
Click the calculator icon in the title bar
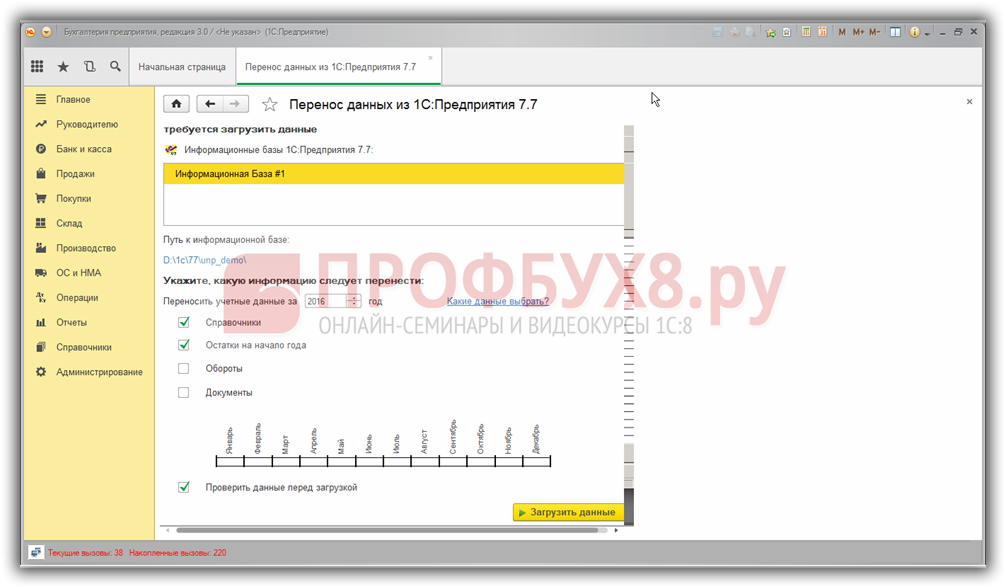[806, 31]
